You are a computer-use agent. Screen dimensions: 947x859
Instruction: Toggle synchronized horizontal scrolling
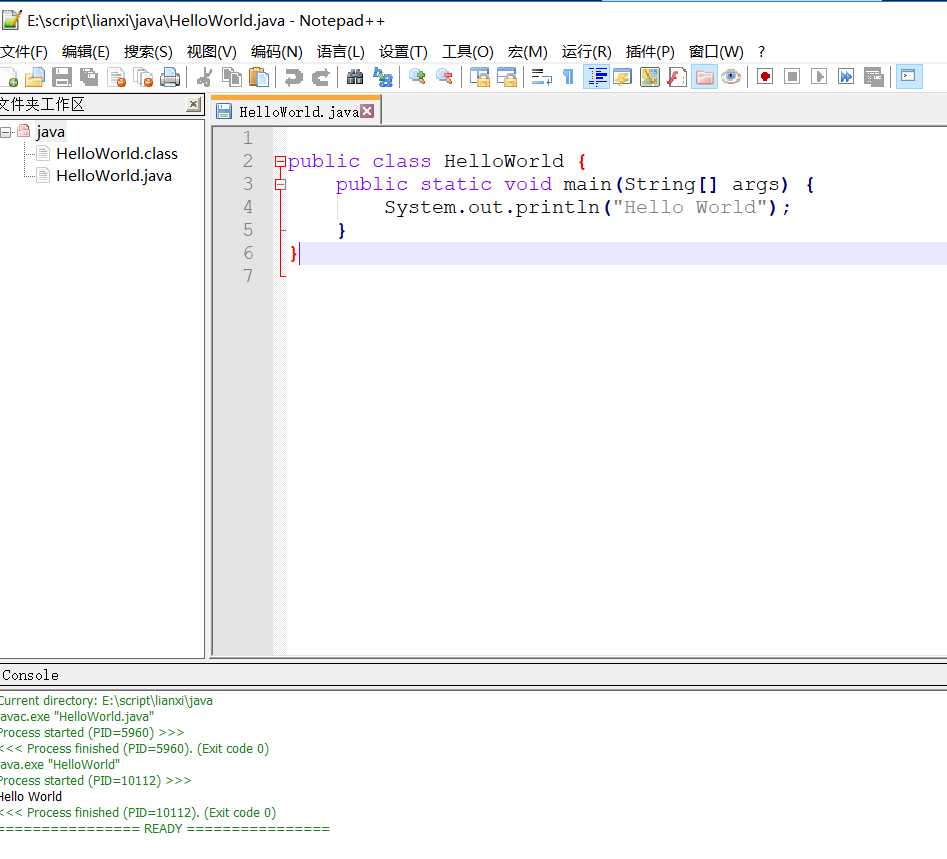(507, 77)
